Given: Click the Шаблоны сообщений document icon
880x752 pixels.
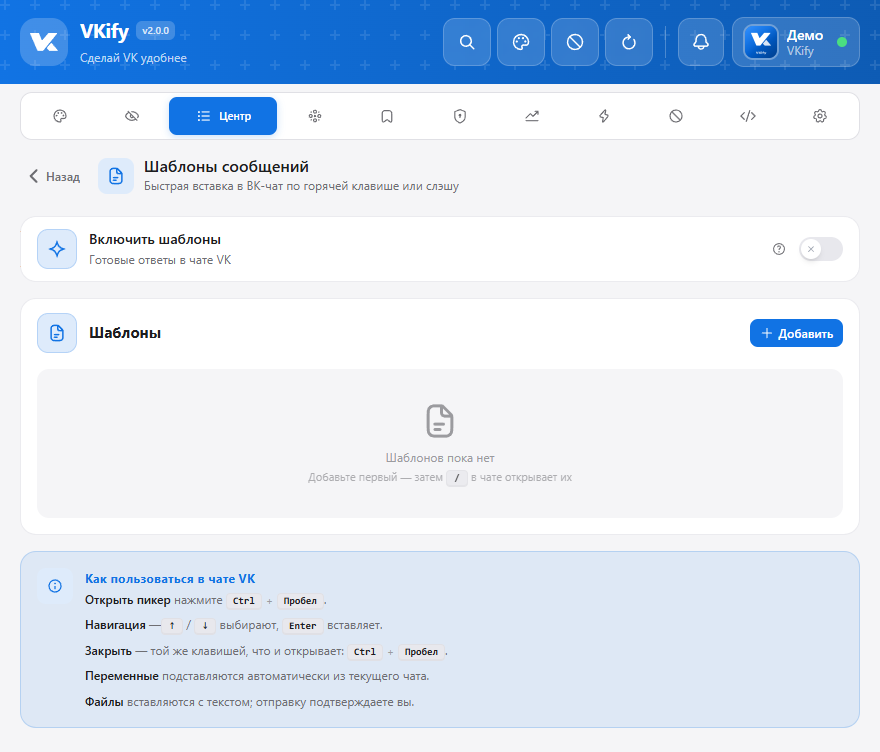Looking at the screenshot, I should [116, 176].
